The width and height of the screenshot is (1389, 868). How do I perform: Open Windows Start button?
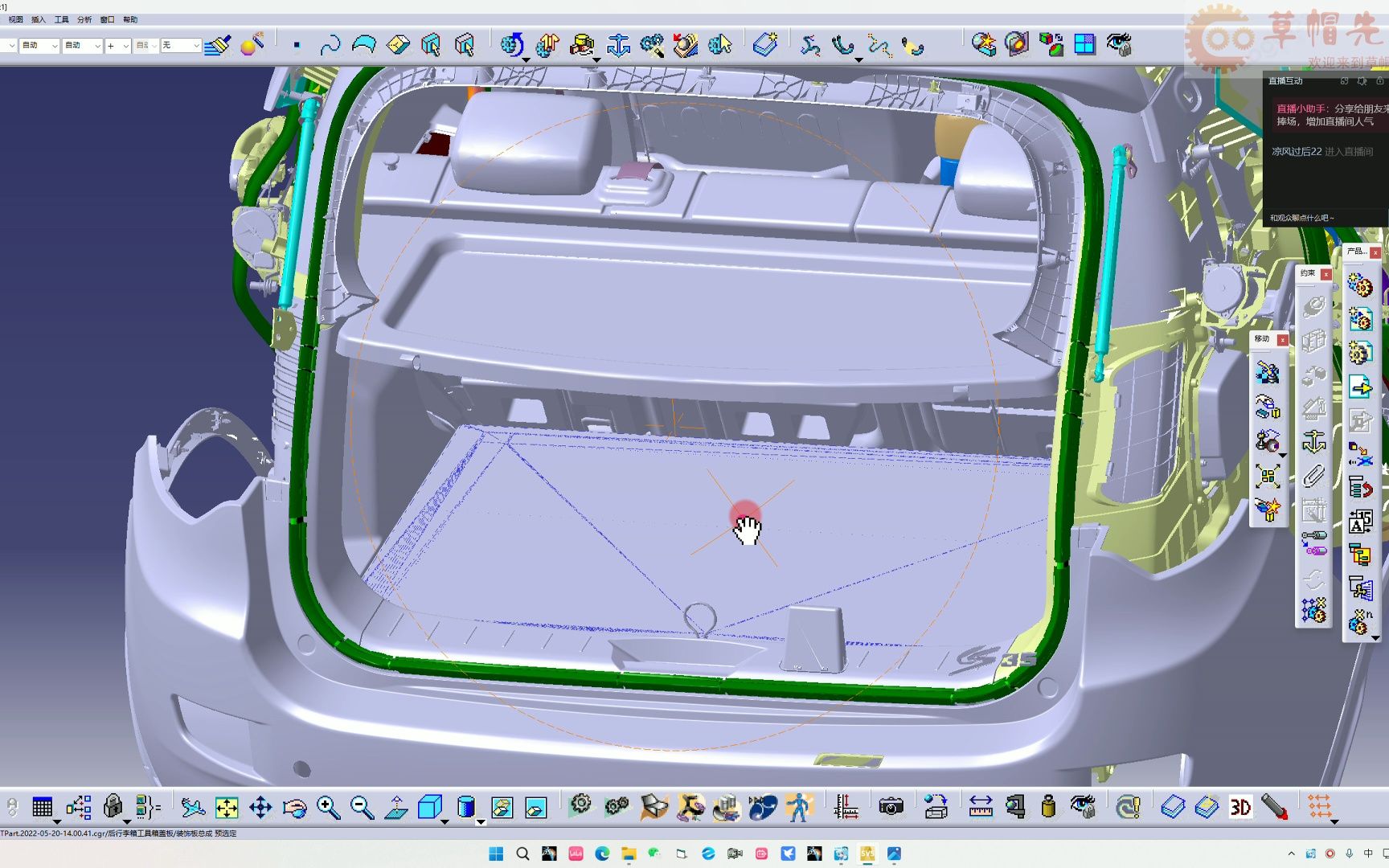coord(496,854)
